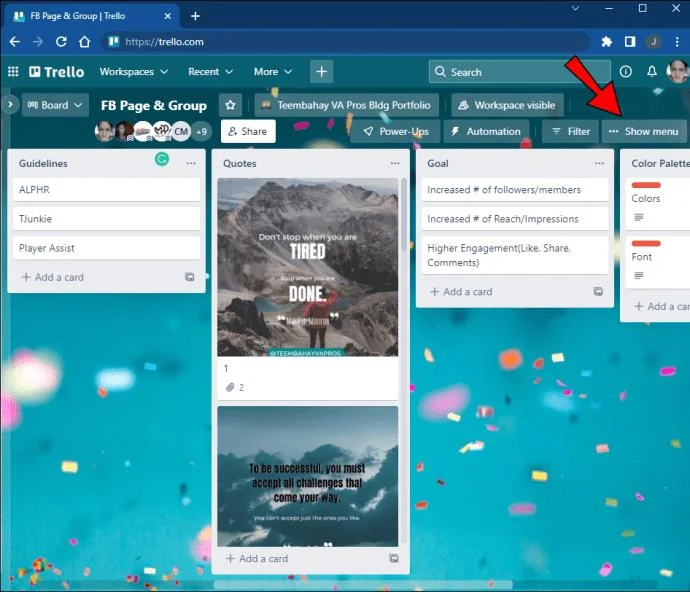Screen dimensions: 690x592
Task: Open Teembahay VA Pros Bldg Portfolio workspace
Action: click(346, 105)
